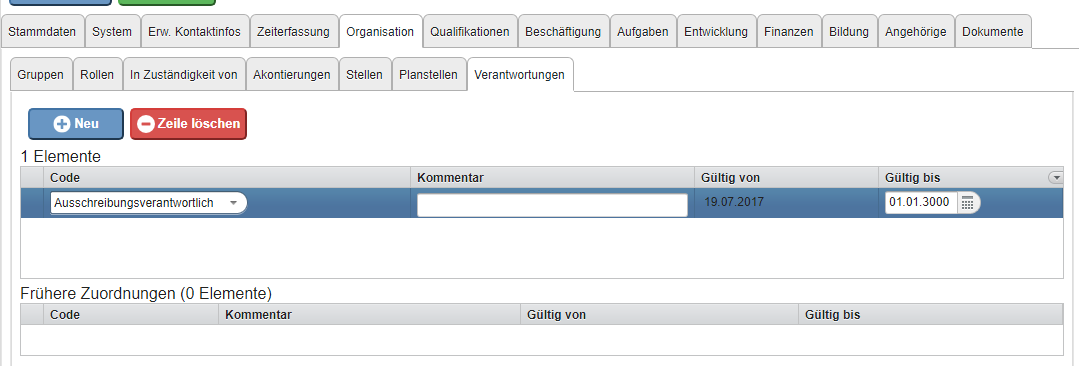This screenshot has height=366, width=1079.
Task: Switch to the Rollen sub-tab
Action: (x=98, y=74)
